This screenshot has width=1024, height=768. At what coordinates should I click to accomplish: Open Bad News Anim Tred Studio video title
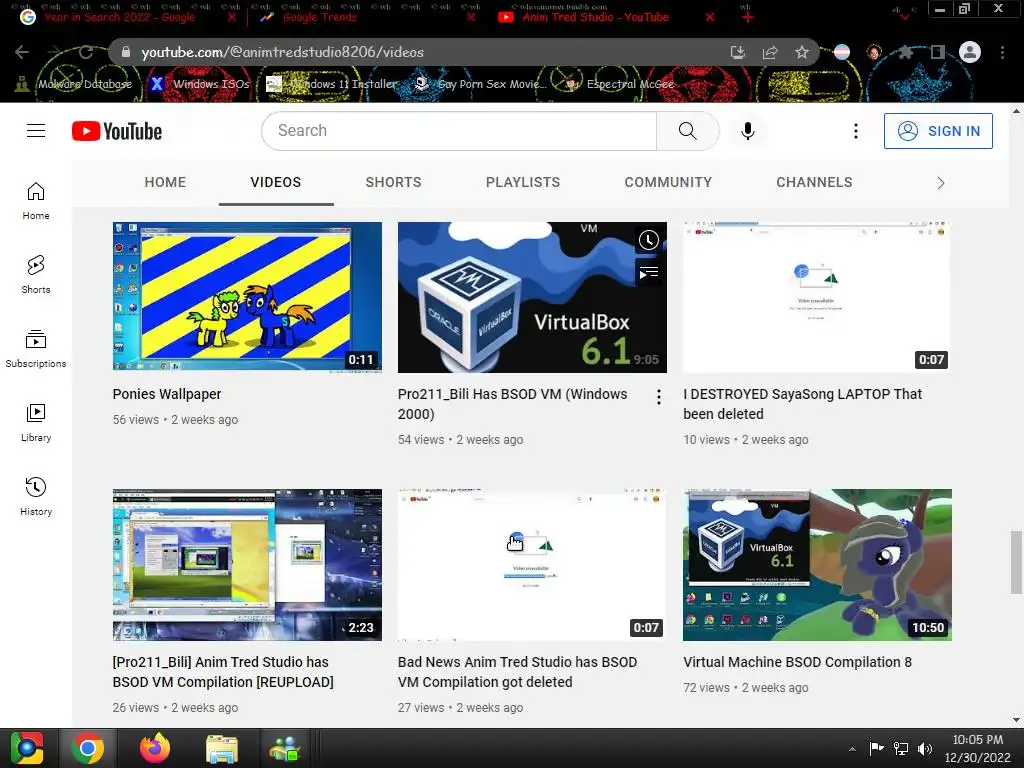pyautogui.click(x=517, y=671)
